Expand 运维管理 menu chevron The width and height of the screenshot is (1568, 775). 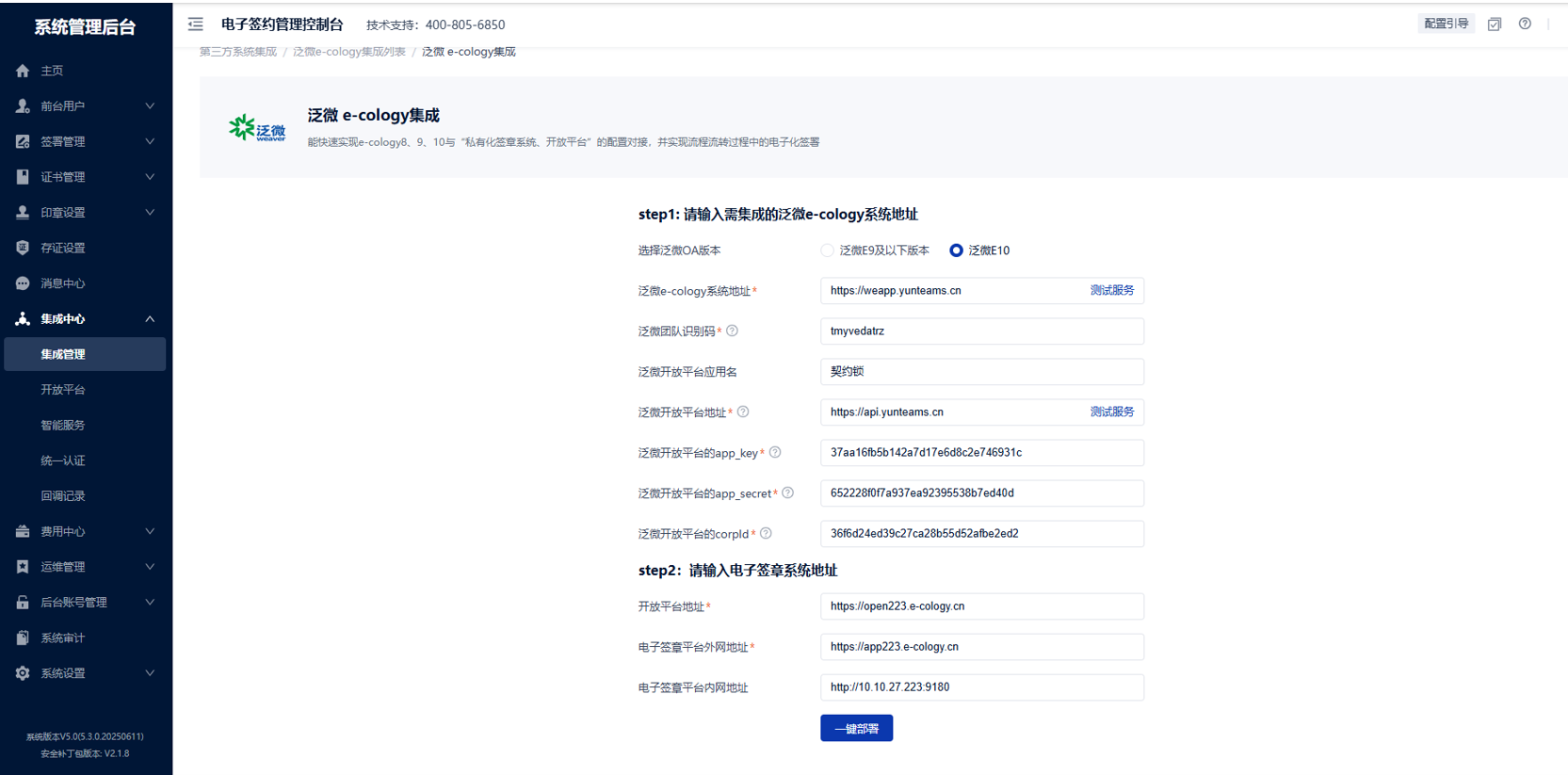pyautogui.click(x=150, y=567)
